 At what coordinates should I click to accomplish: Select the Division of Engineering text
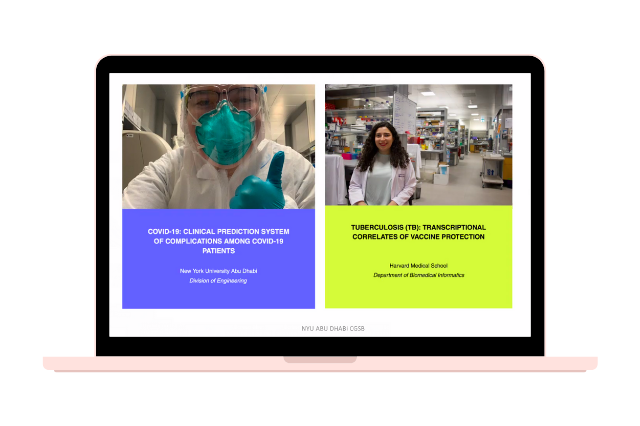(x=218, y=281)
